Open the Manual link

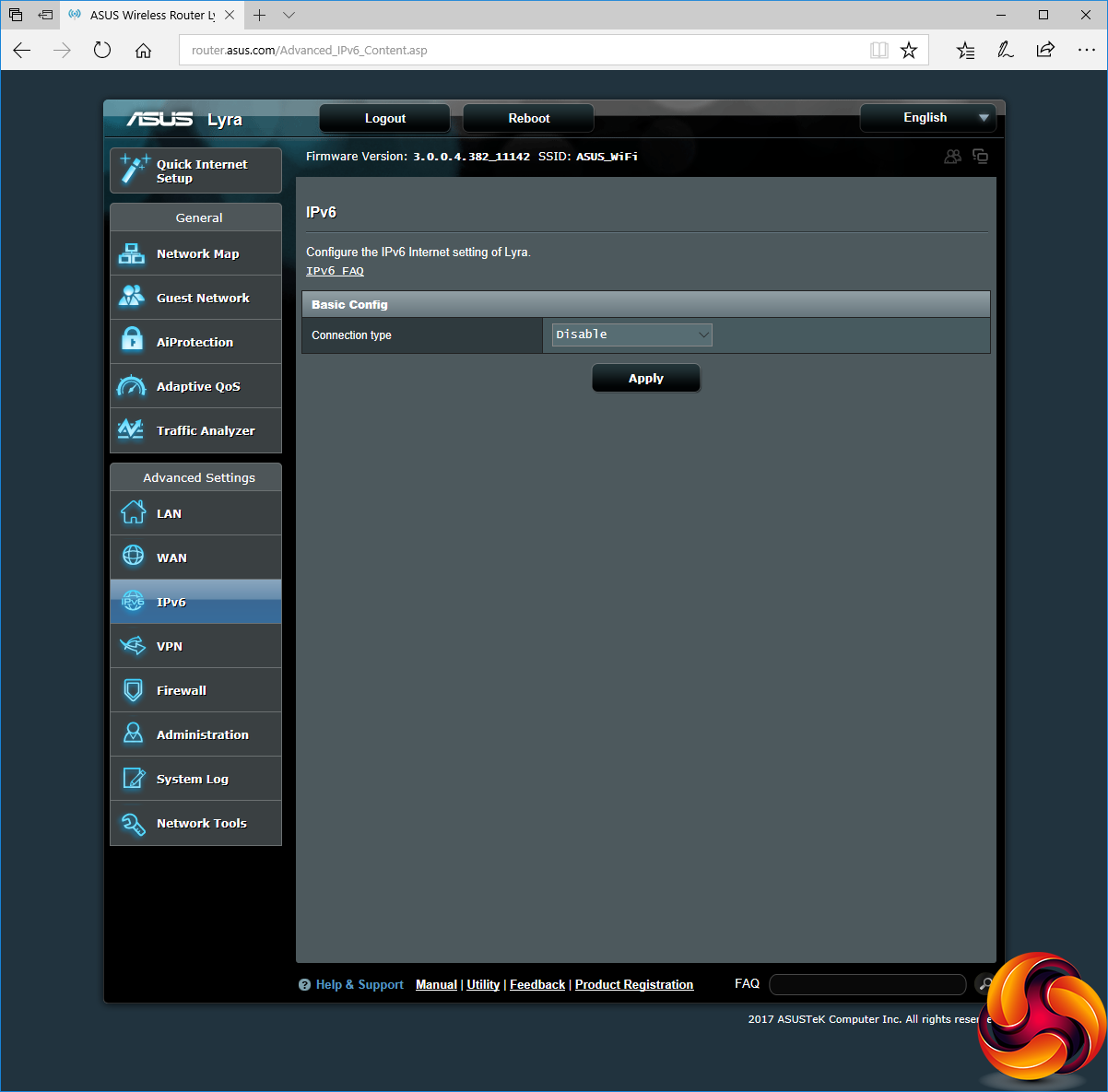[436, 985]
